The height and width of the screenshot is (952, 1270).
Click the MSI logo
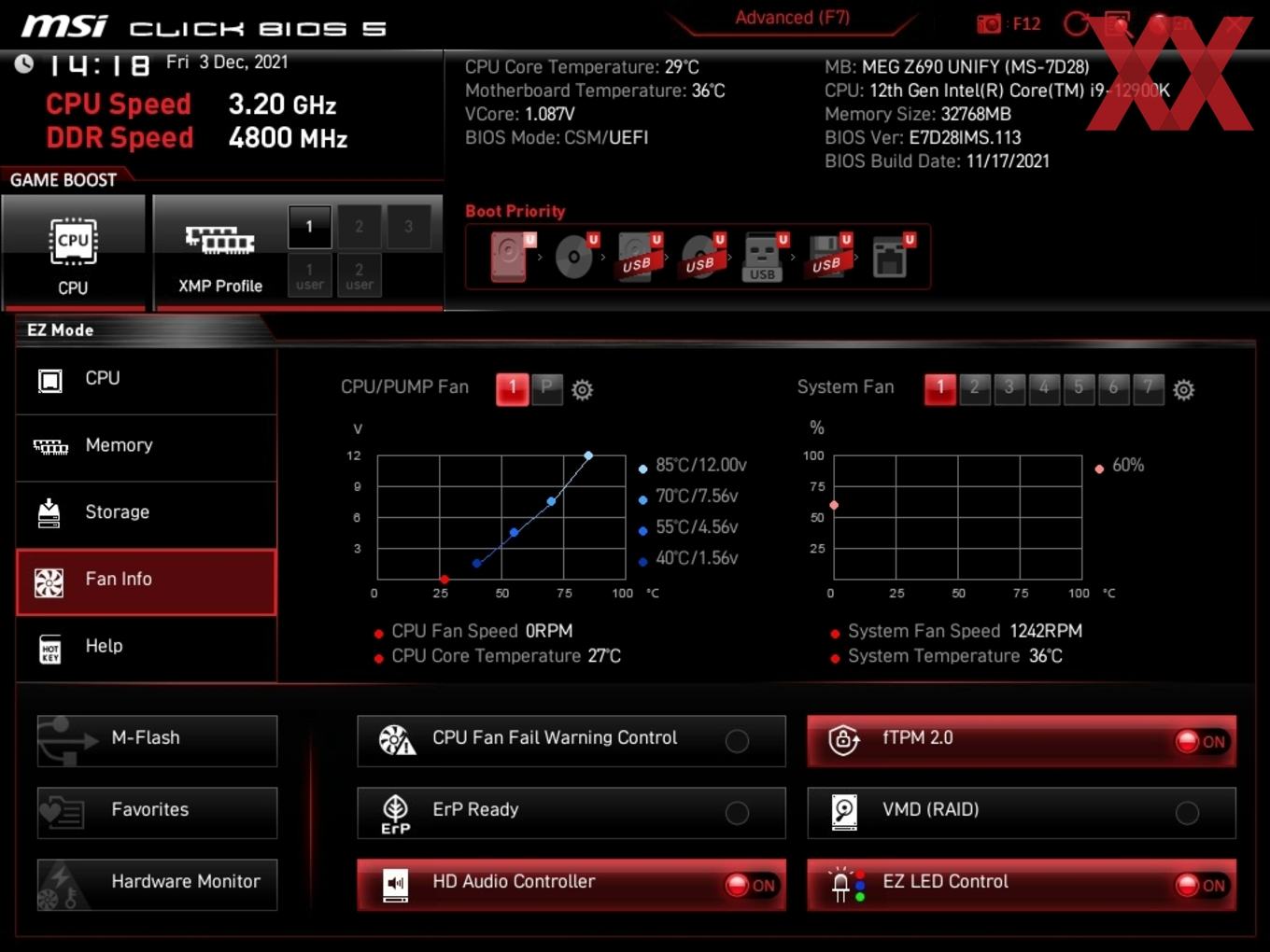click(x=64, y=26)
